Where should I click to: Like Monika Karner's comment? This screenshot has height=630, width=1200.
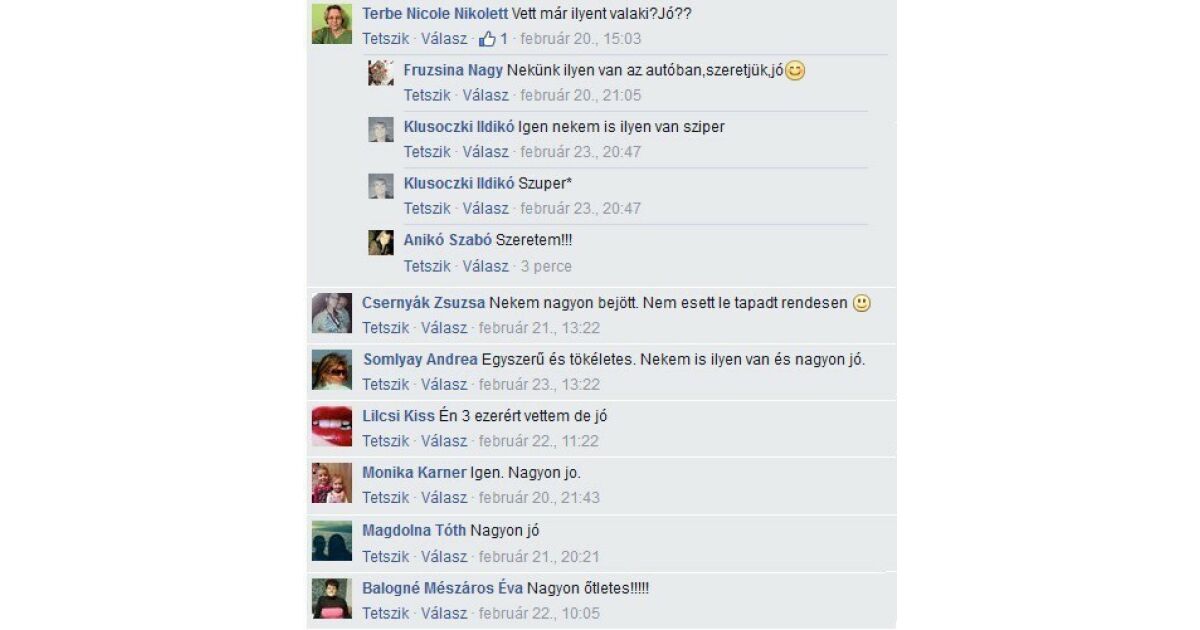[386, 497]
